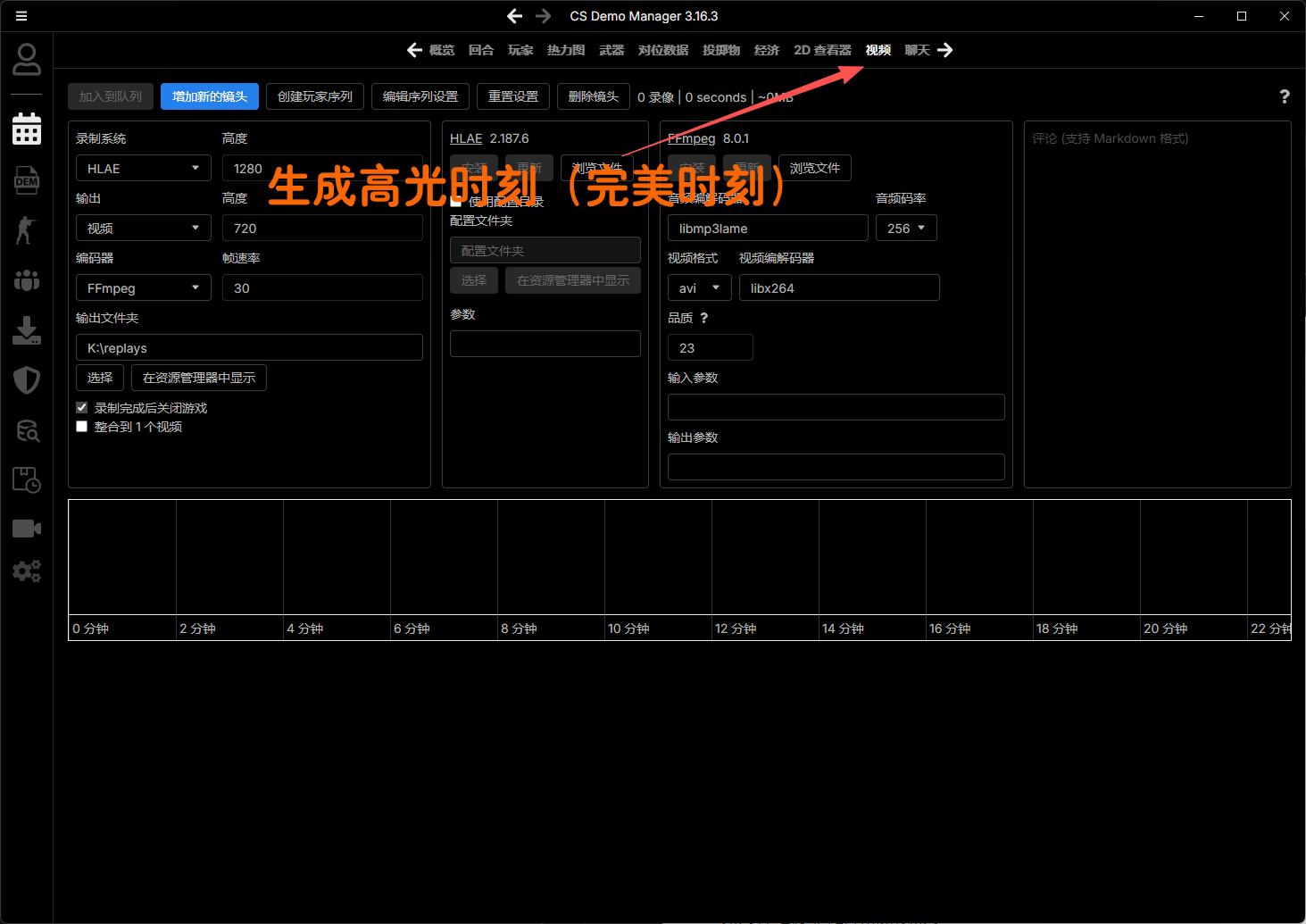The height and width of the screenshot is (924, 1306).
Task: Open the avi 视频格式 dropdown
Action: [699, 288]
